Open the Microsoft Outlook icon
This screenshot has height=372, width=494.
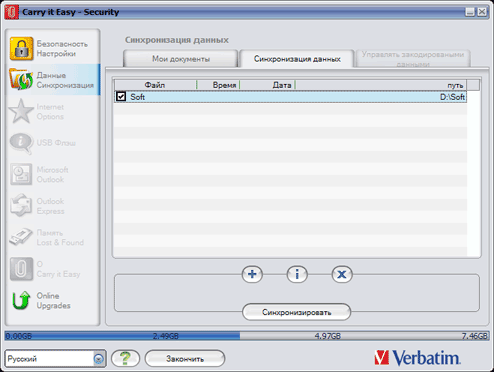(21, 174)
